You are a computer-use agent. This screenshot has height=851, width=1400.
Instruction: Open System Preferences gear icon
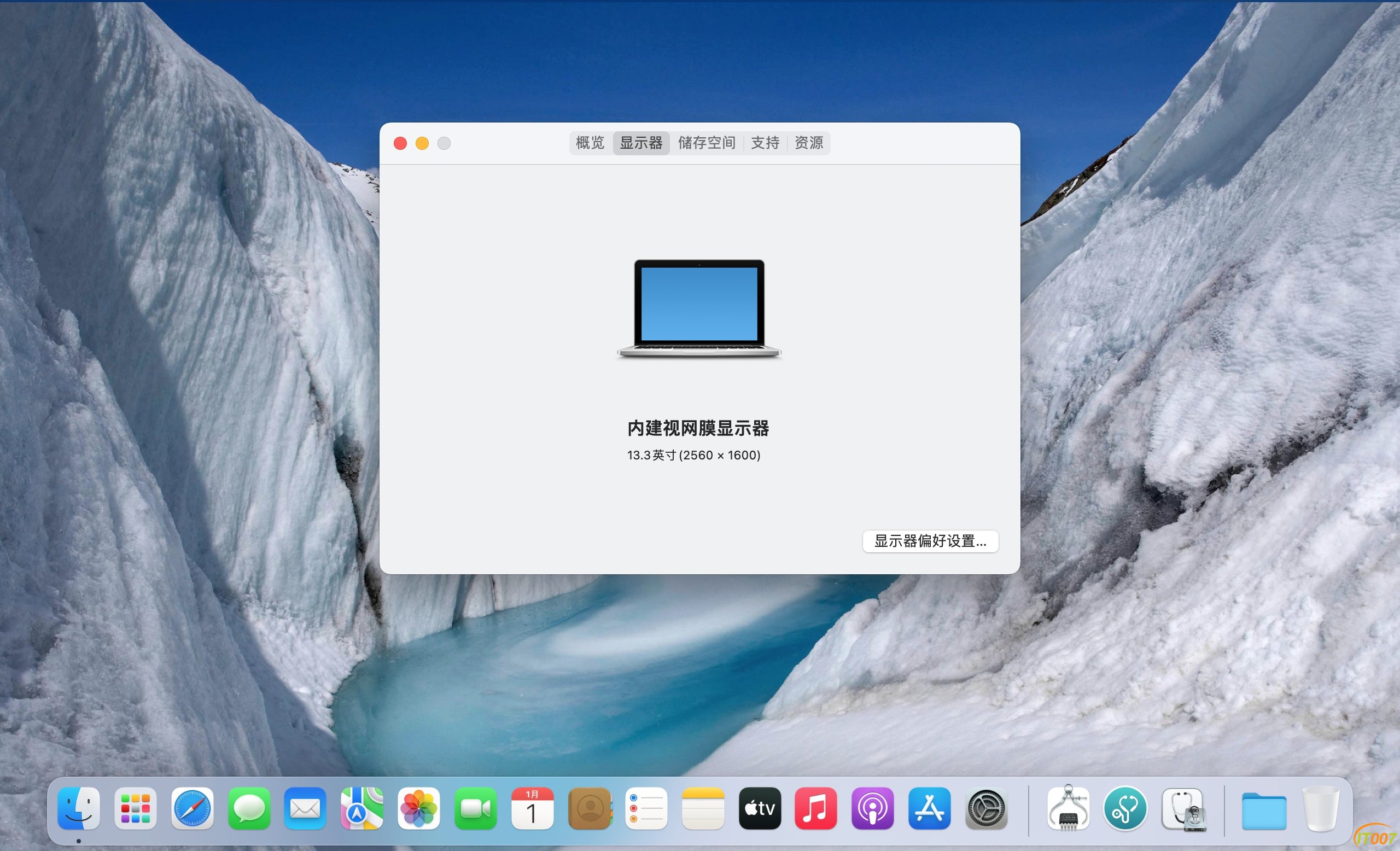[x=987, y=808]
